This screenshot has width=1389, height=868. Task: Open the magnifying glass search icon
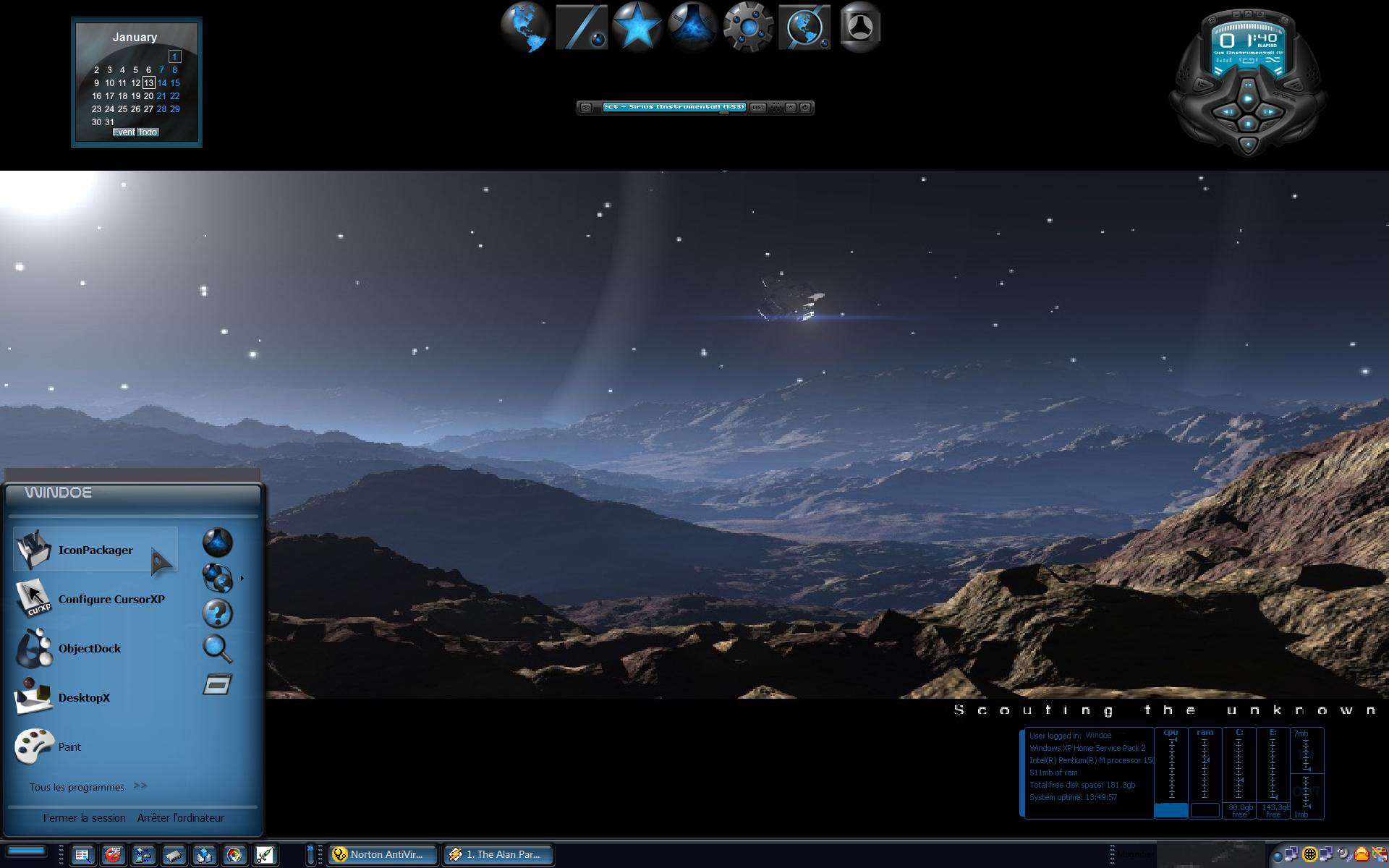click(217, 649)
